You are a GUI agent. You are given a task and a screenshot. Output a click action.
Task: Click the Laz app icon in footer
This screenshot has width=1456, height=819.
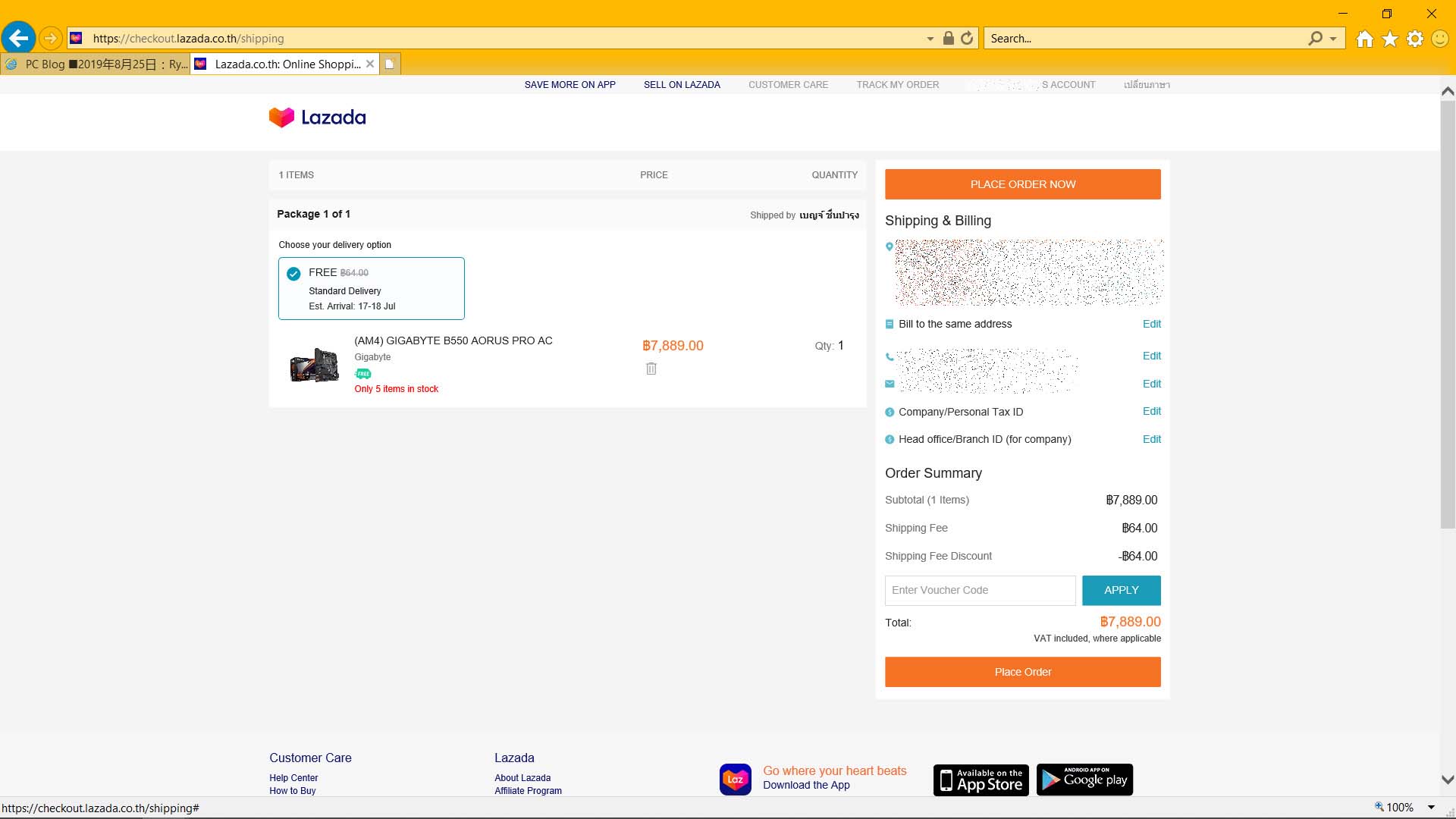tap(735, 779)
